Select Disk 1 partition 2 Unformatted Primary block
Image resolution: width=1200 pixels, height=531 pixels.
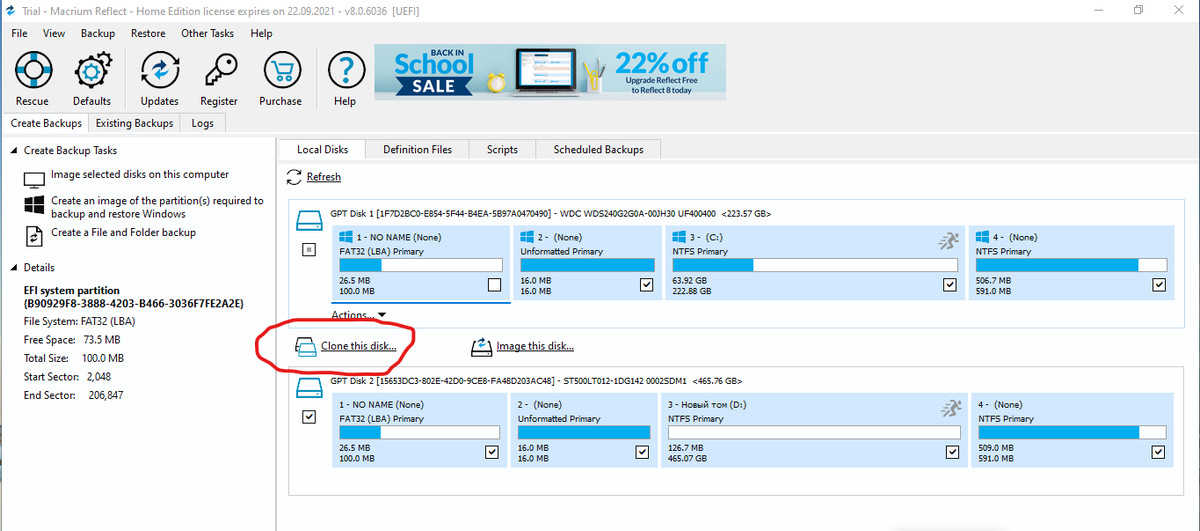pyautogui.click(x=585, y=261)
